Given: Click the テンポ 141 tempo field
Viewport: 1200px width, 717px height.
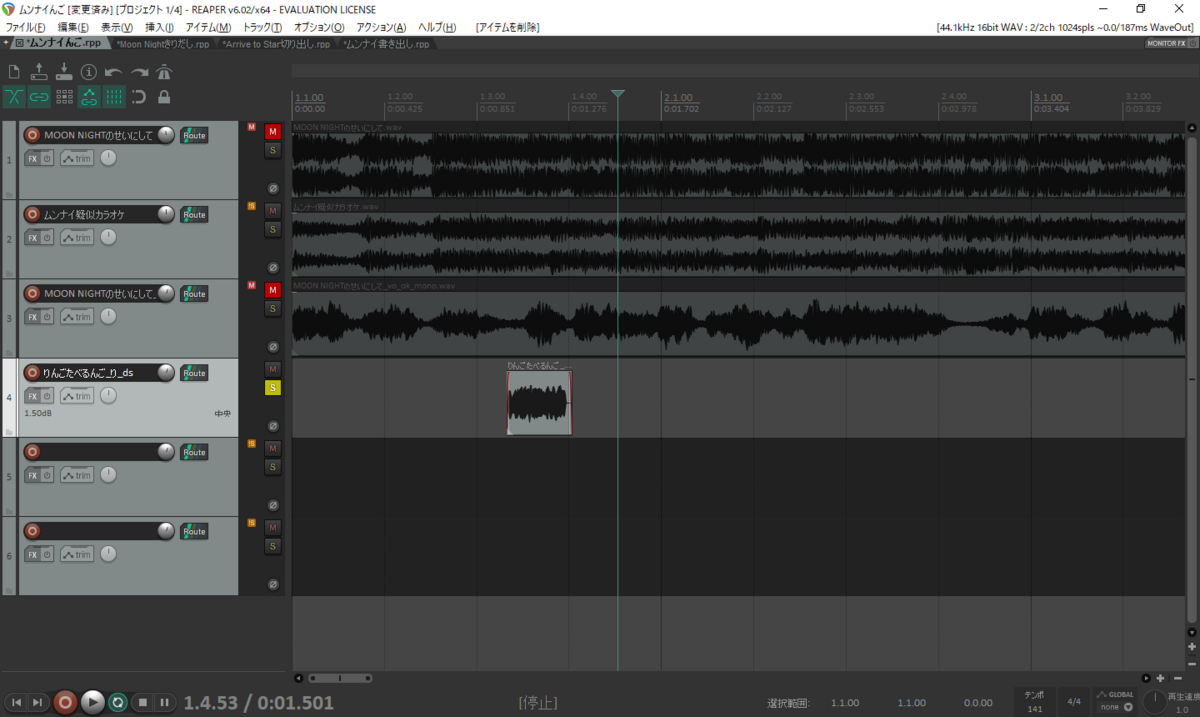Looking at the screenshot, I should (1035, 700).
